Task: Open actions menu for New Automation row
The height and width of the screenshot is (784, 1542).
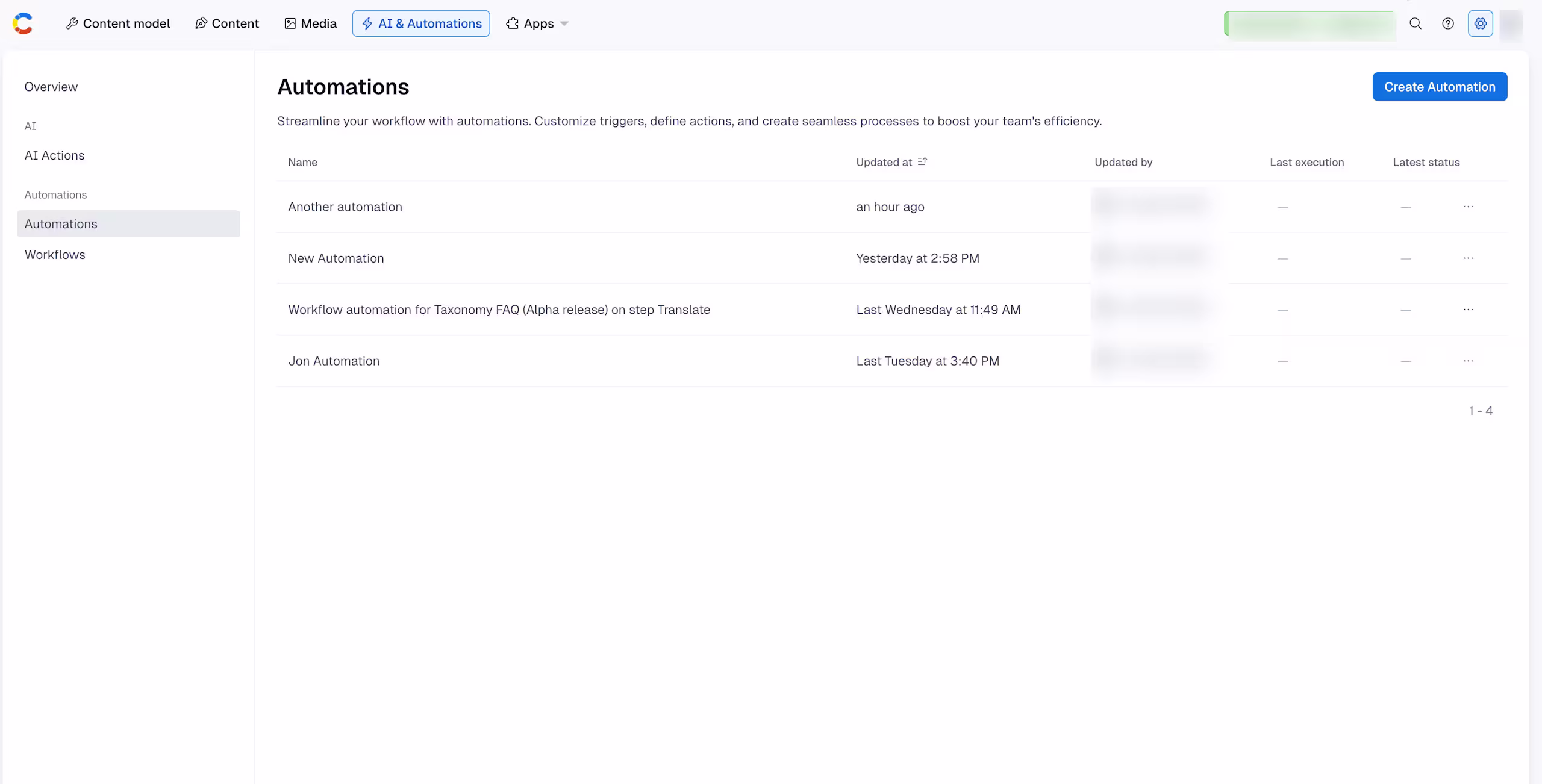Action: (x=1469, y=258)
